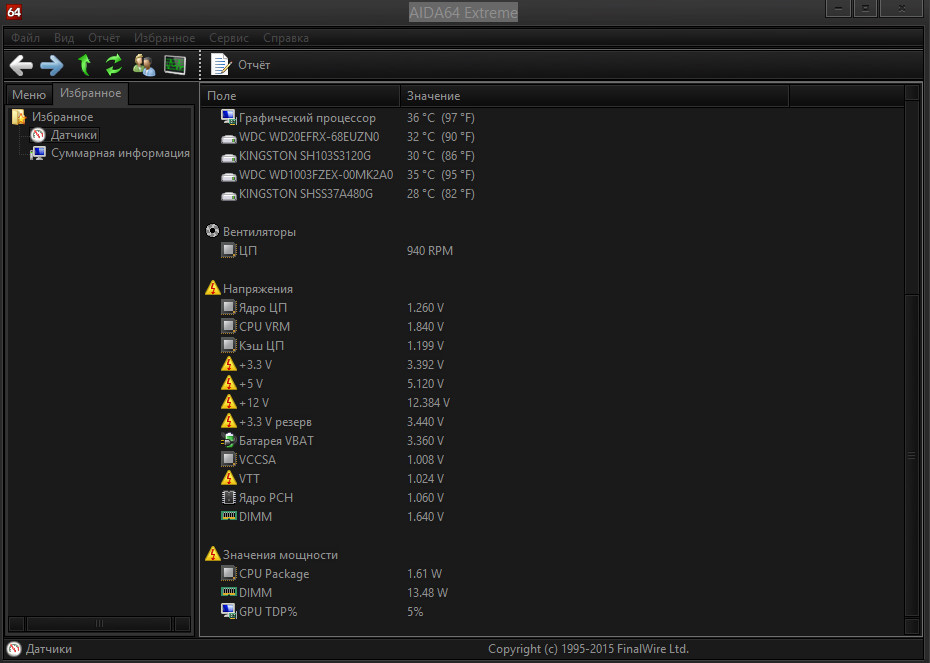Click the Датчики gauge icon in tree
Image resolution: width=930 pixels, height=663 pixels.
point(38,135)
